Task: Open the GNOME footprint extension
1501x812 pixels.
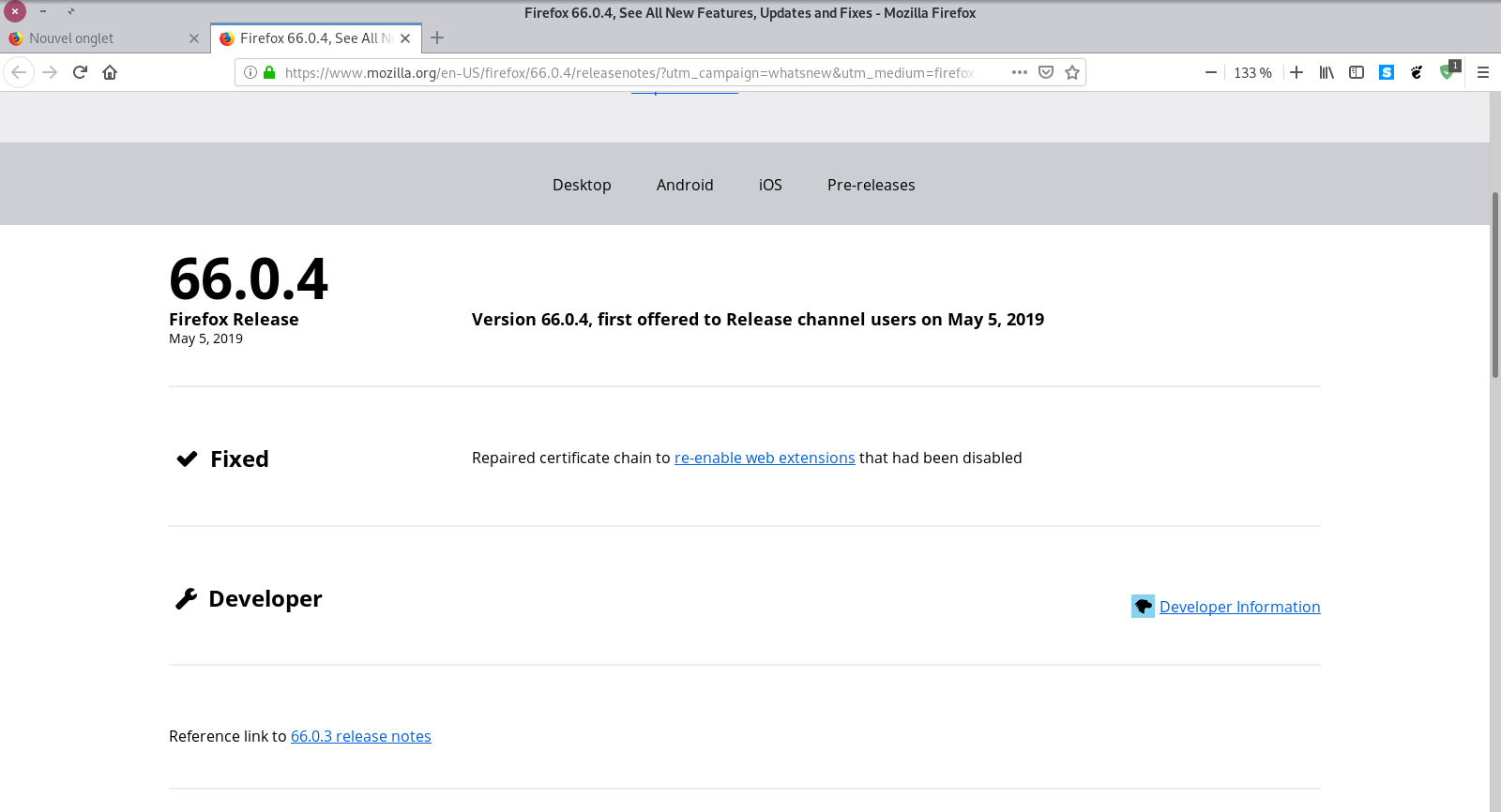Action: (x=1417, y=72)
